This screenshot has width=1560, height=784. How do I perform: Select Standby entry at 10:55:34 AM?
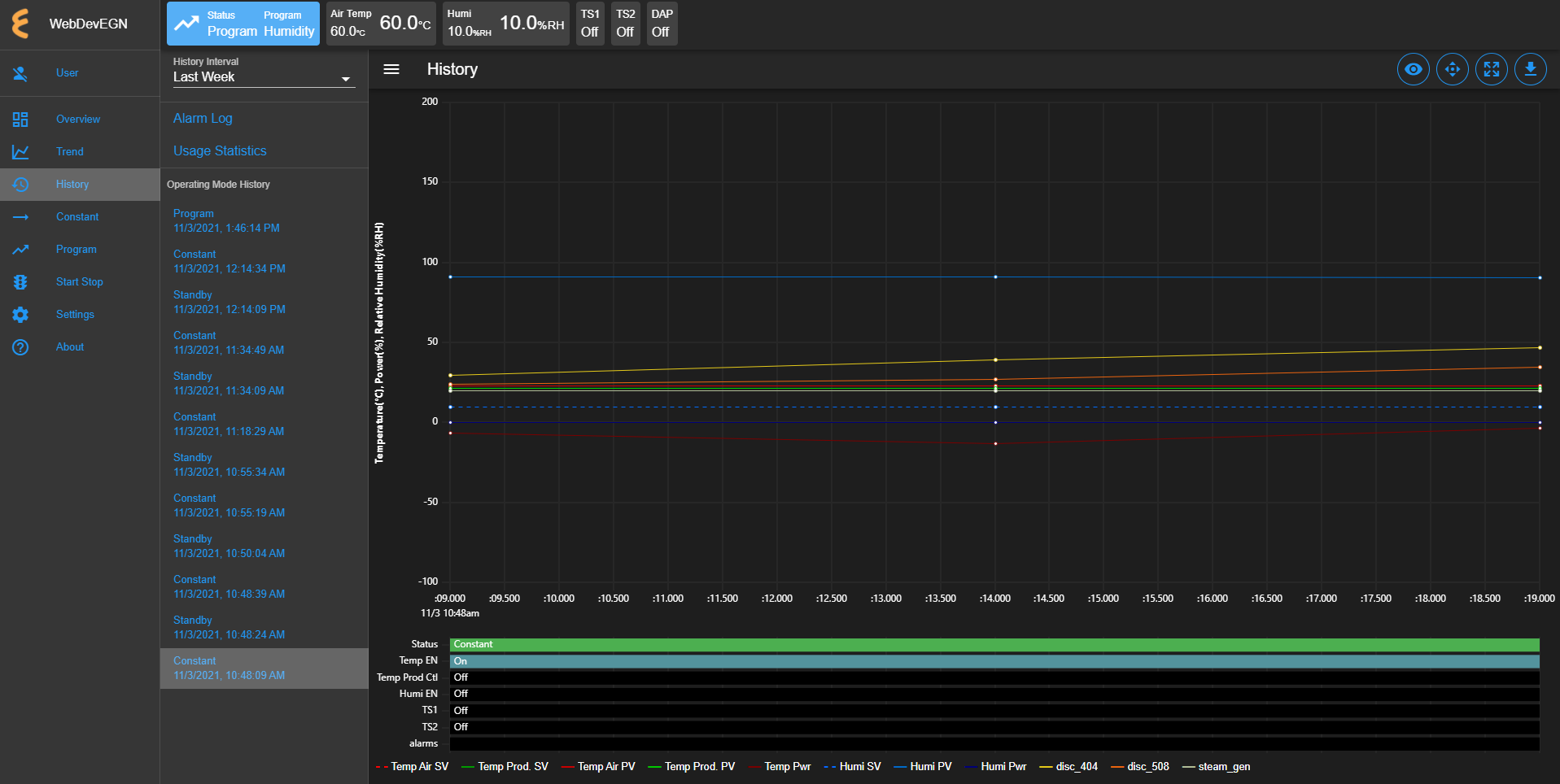[x=264, y=465]
